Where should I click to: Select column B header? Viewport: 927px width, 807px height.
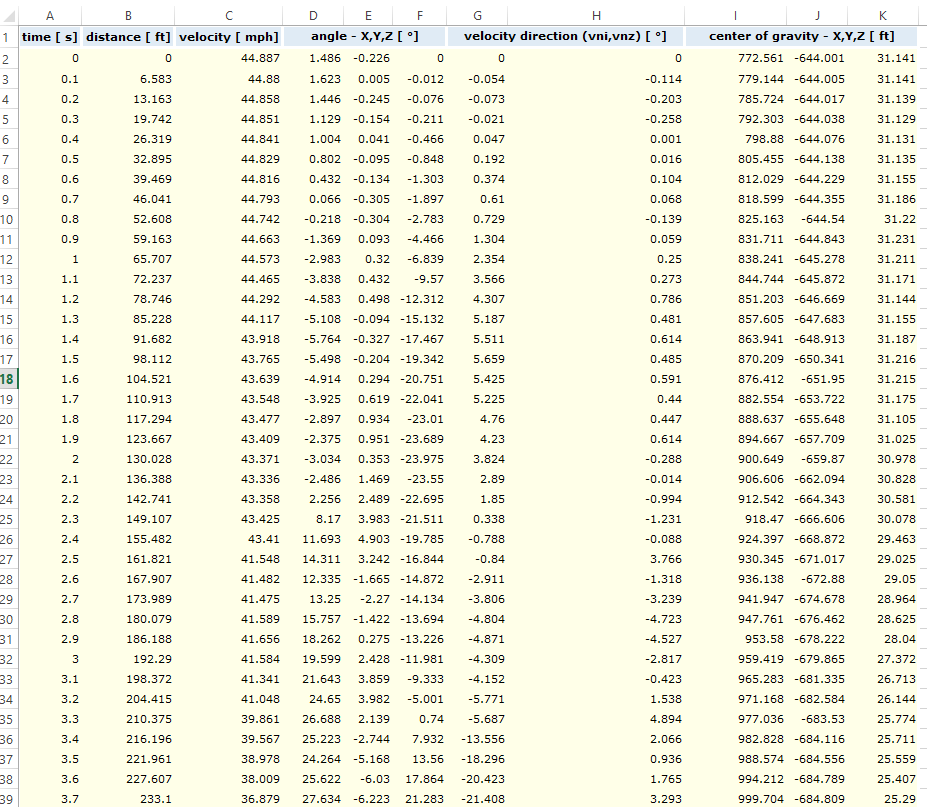pyautogui.click(x=128, y=16)
